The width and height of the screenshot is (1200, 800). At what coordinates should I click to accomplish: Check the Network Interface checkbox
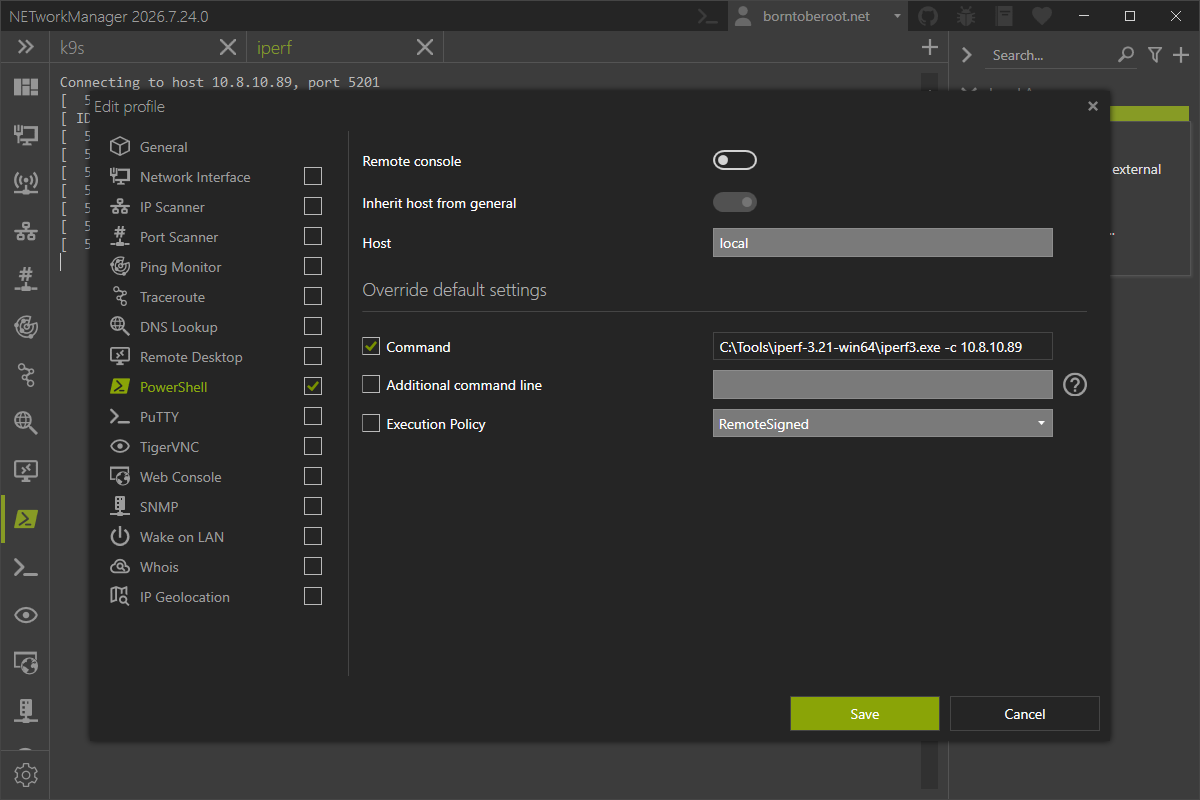coord(313,176)
